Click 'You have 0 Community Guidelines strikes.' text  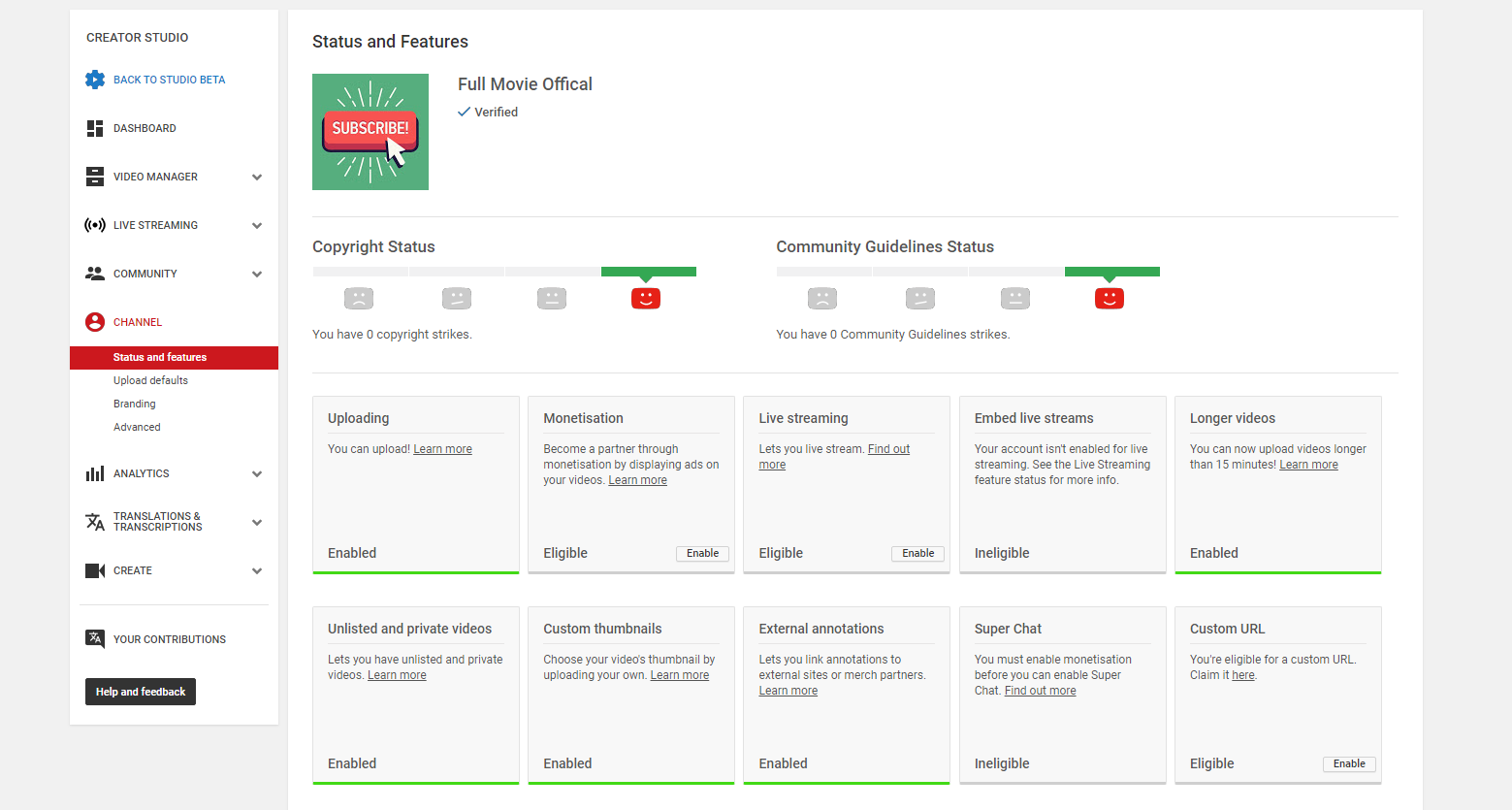[x=893, y=335]
